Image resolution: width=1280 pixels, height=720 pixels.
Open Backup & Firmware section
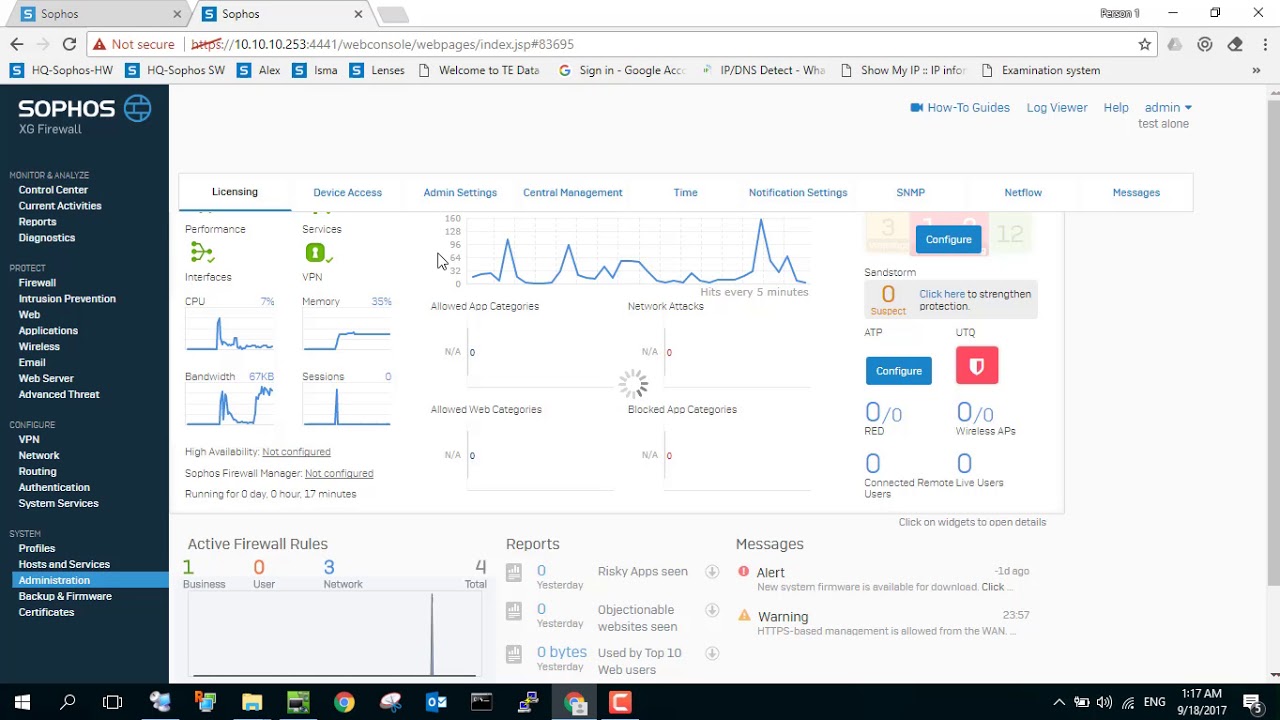tap(65, 597)
